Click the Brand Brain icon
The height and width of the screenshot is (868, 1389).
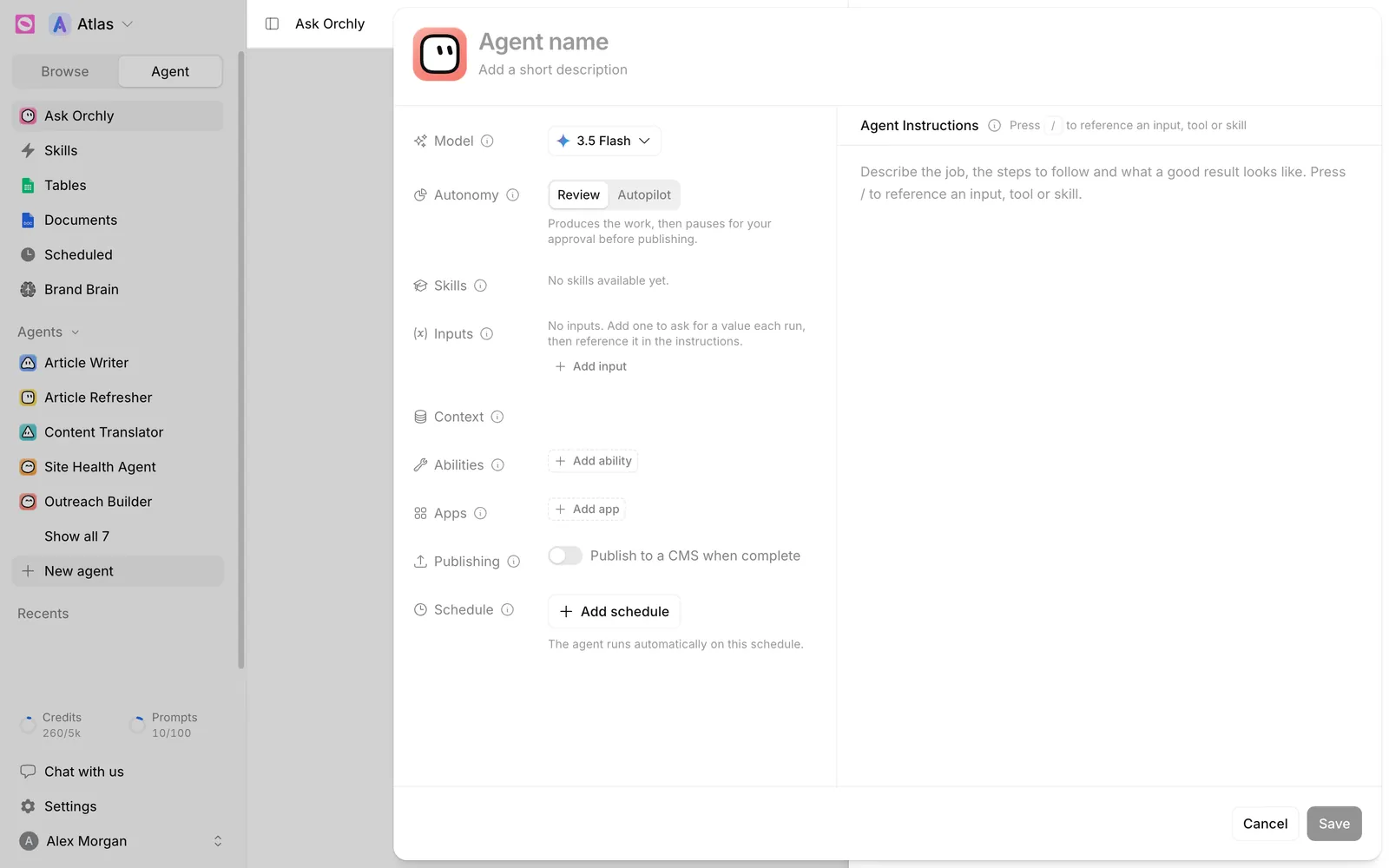coord(28,289)
